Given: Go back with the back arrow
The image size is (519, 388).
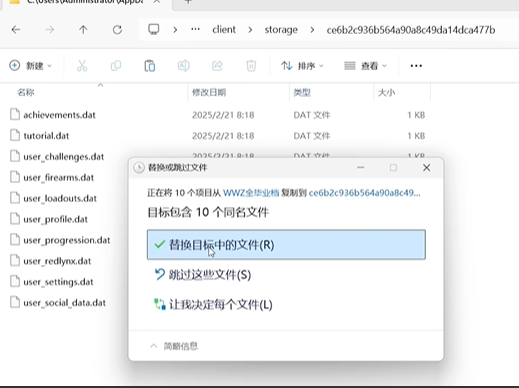Looking at the screenshot, I should pyautogui.click(x=16, y=30).
